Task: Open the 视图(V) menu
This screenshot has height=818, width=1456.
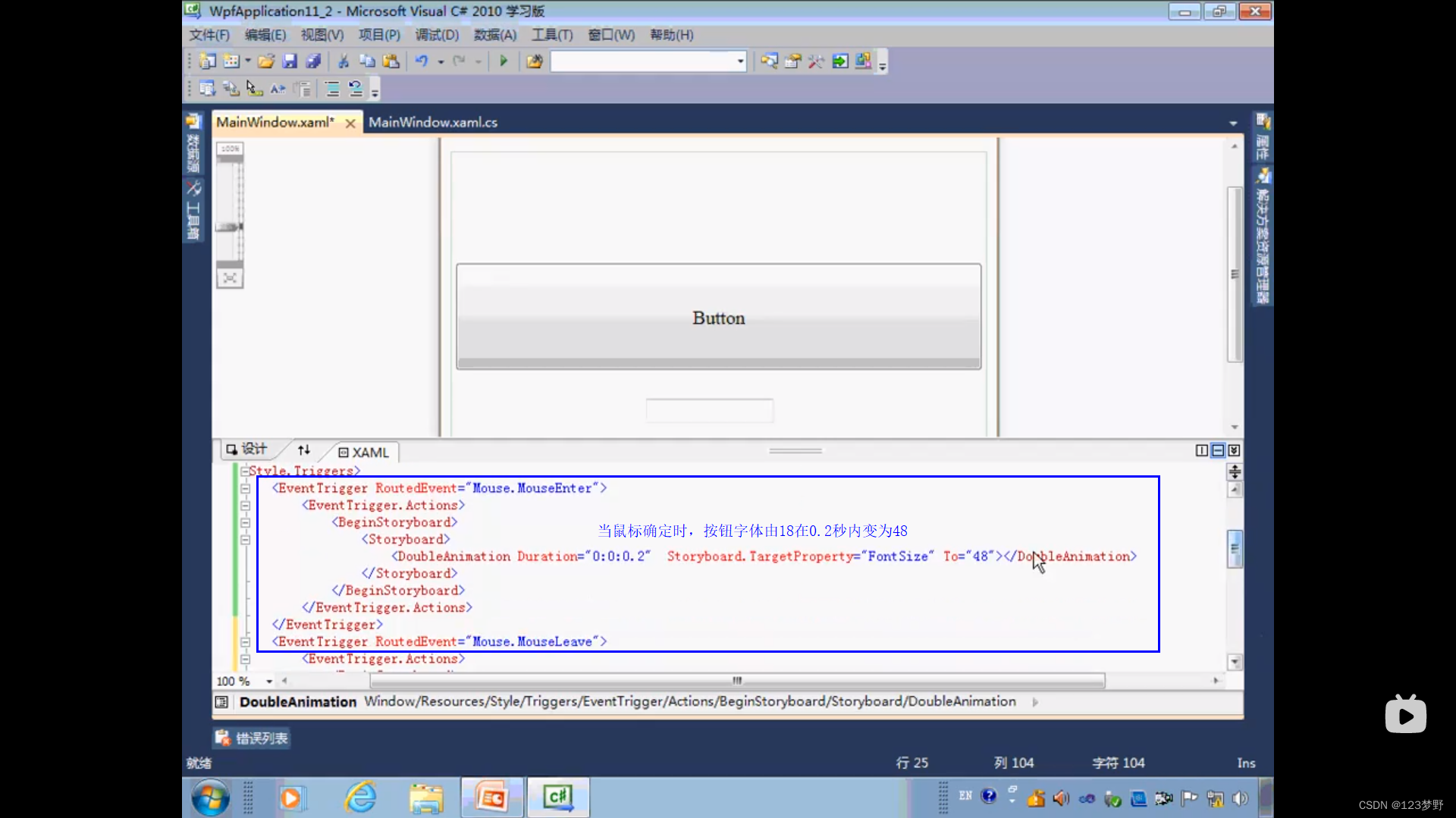Action: (x=322, y=35)
